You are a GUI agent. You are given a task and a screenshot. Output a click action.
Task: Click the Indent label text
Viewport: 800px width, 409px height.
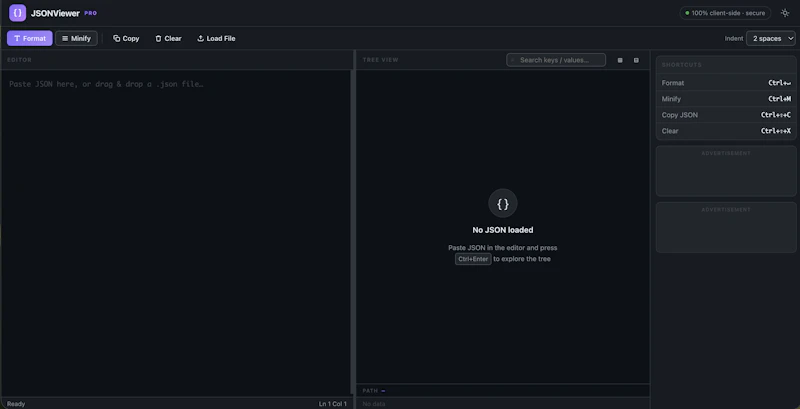734,38
